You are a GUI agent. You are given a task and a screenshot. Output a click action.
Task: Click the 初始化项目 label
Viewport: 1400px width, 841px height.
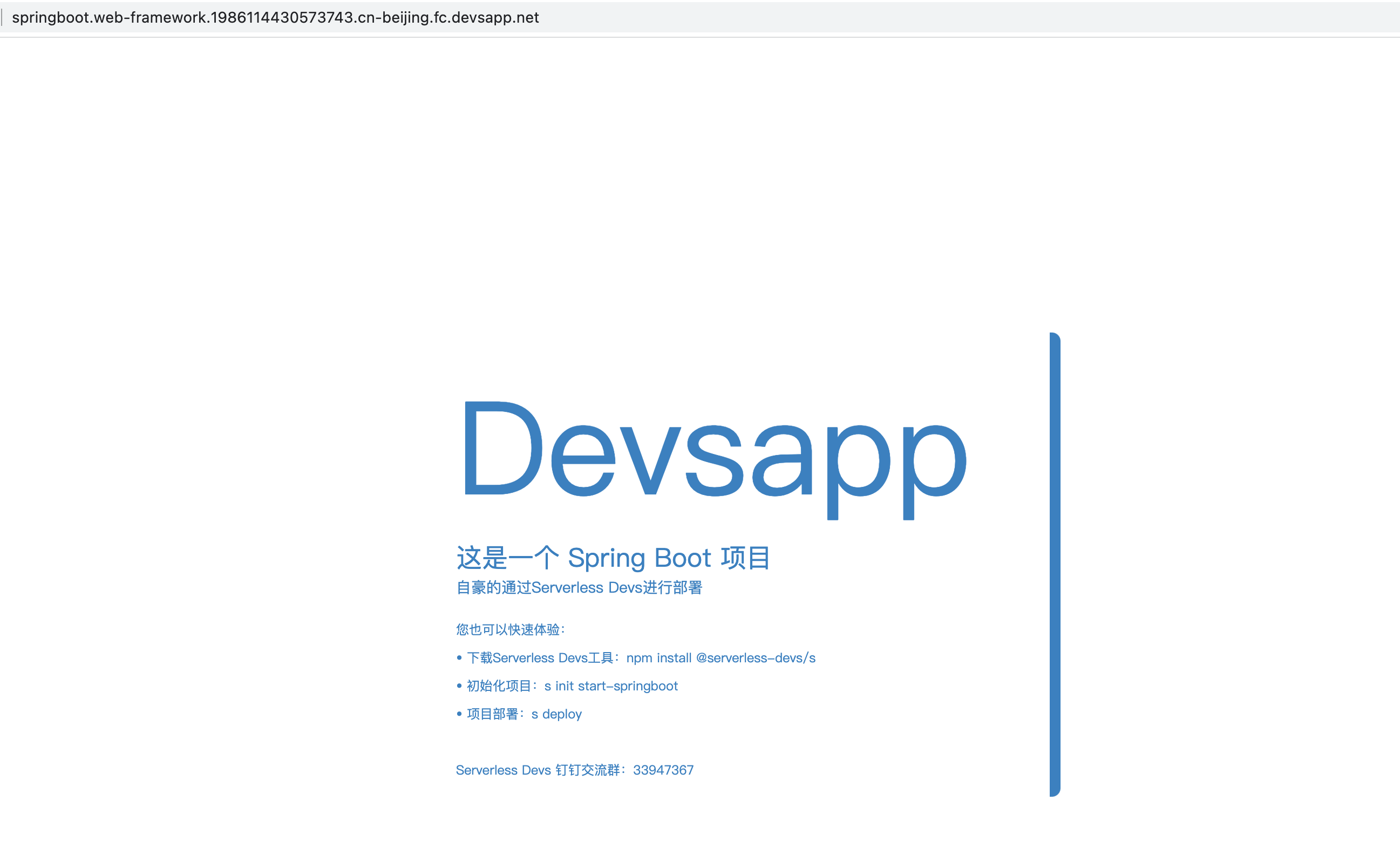499,686
